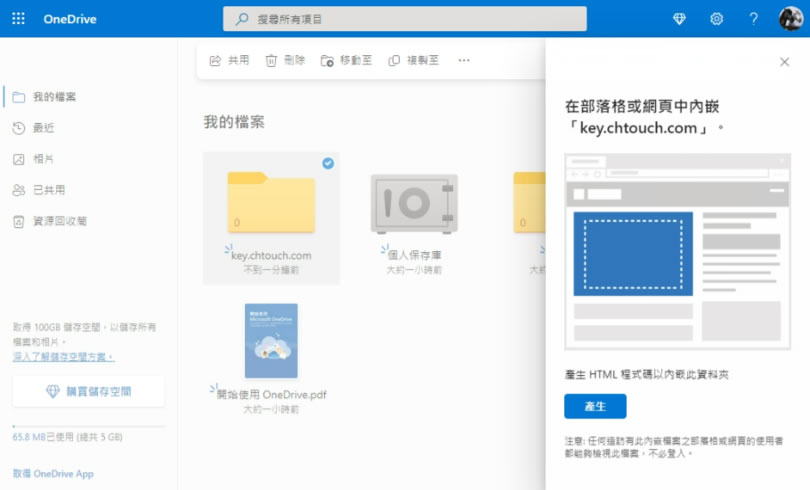810x490 pixels.
Task: Open 最近 recent files in sidebar
Action: click(x=43, y=128)
